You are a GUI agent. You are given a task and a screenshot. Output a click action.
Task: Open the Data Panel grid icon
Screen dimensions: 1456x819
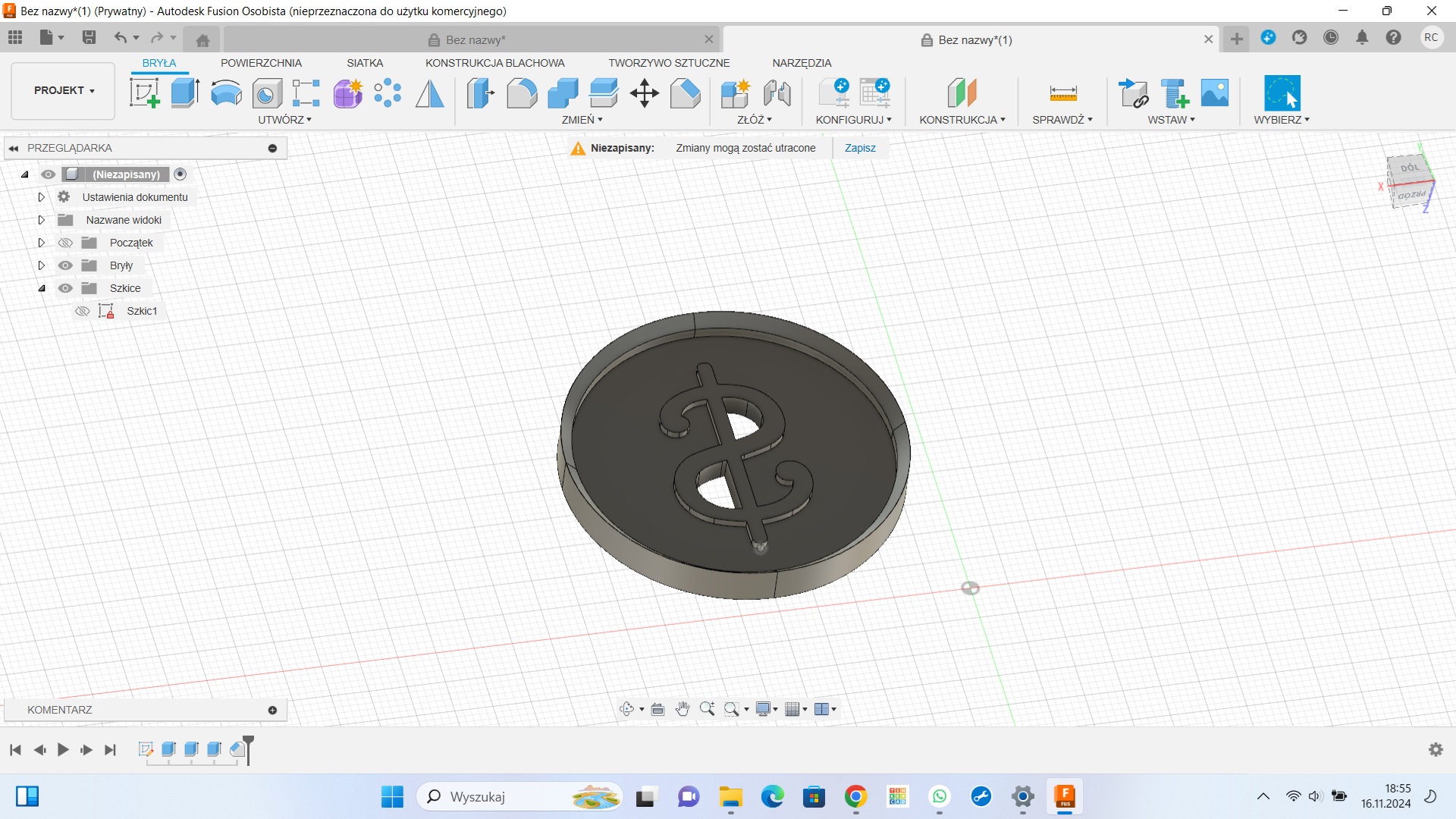[x=15, y=37]
